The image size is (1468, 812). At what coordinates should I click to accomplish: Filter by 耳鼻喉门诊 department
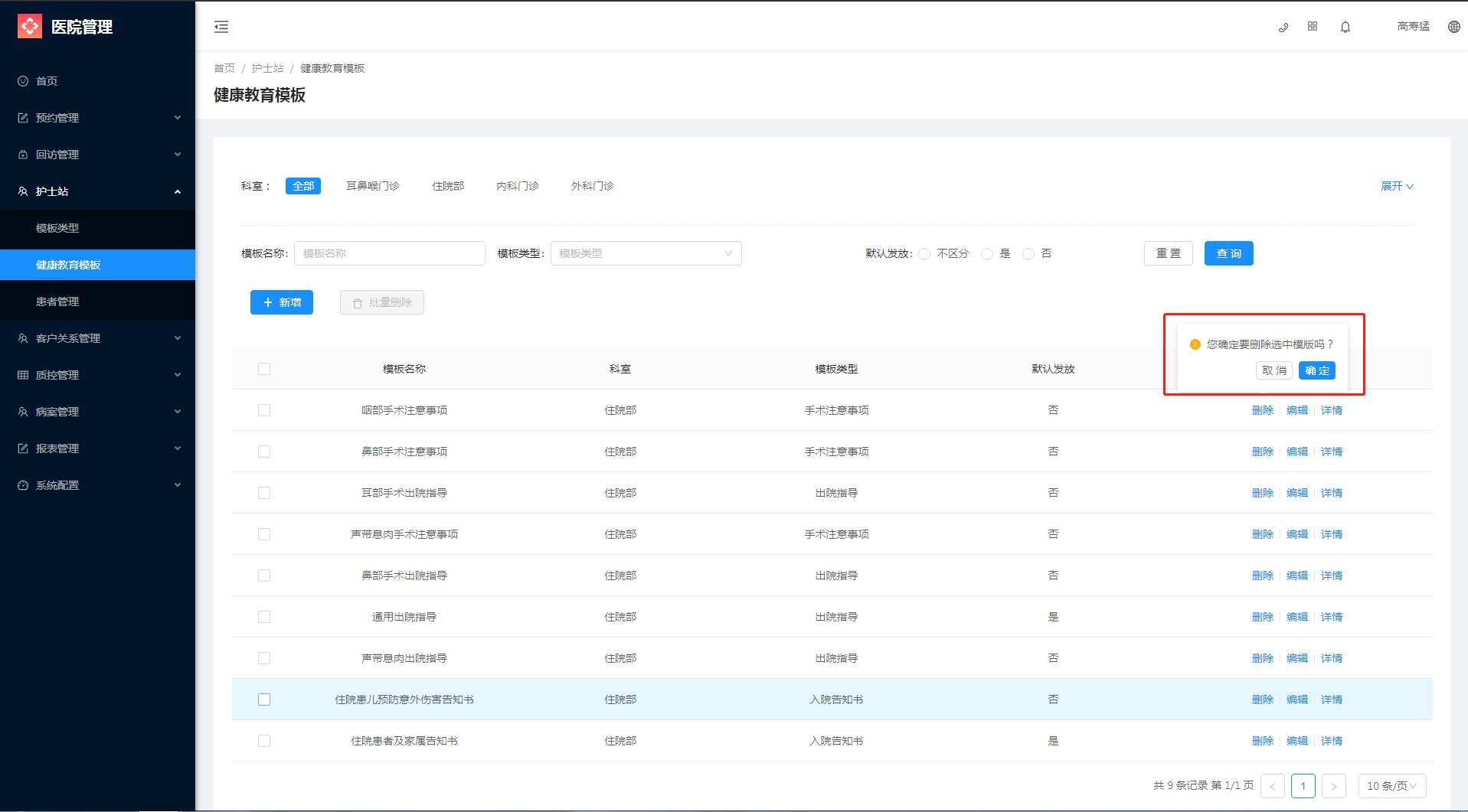(373, 186)
